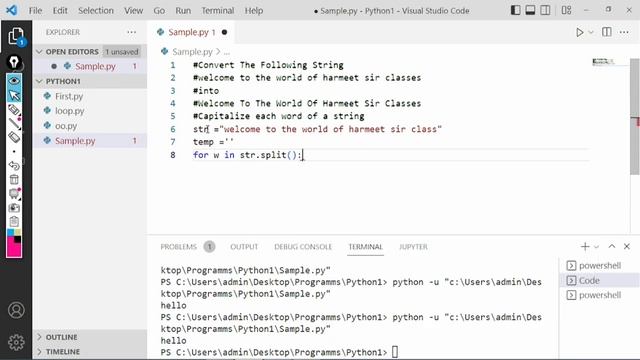Switch to the JUPYTER panel tab

(x=413, y=247)
